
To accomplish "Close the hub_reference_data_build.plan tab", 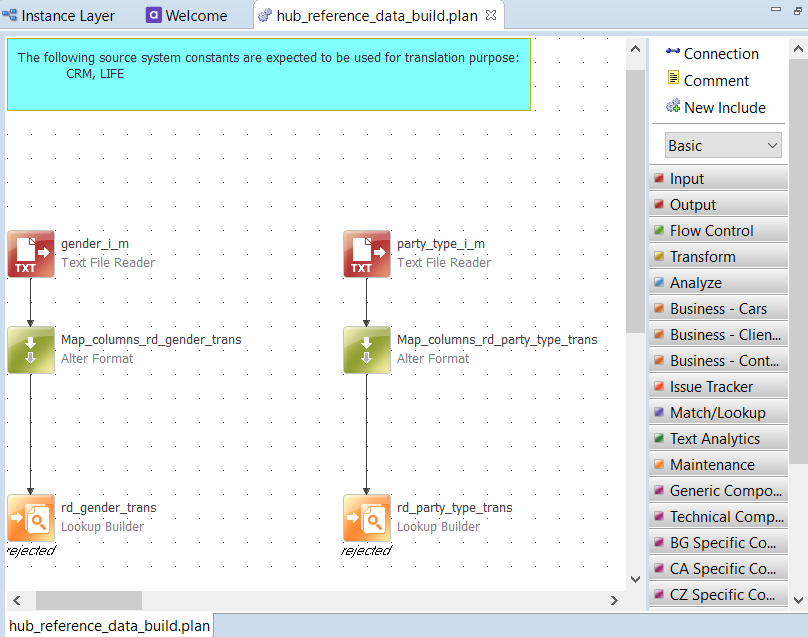I will tap(491, 16).
